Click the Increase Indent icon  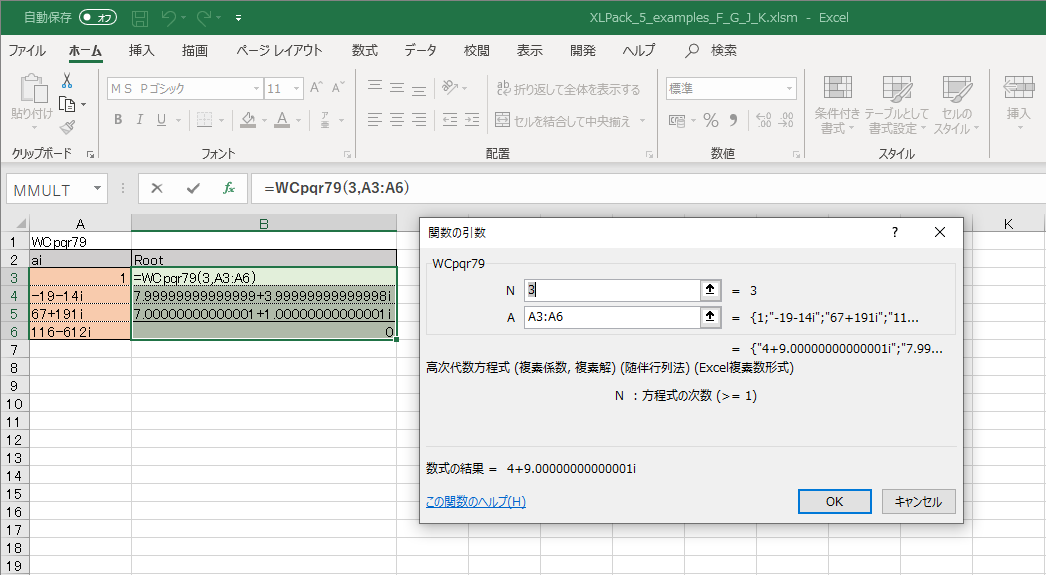tap(472, 120)
